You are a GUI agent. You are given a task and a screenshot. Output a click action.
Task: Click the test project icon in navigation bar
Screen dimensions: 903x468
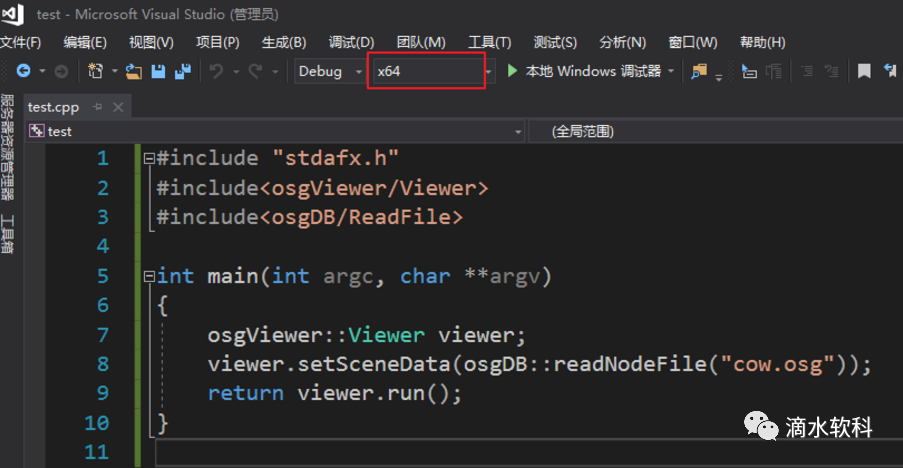(37, 131)
